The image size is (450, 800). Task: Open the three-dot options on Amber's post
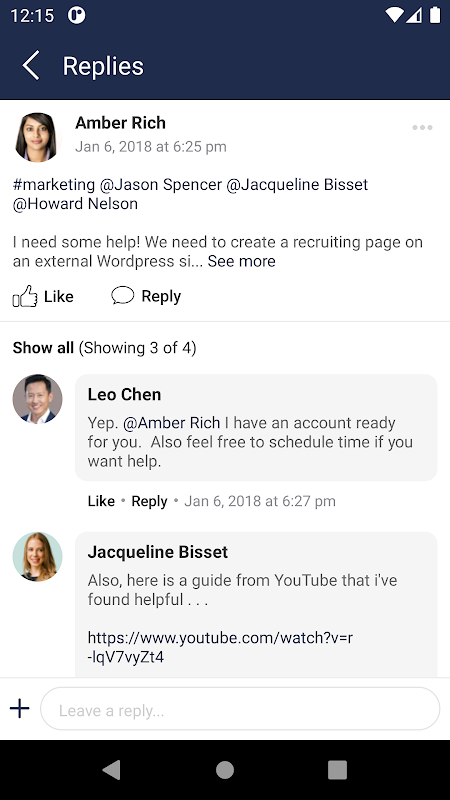tap(422, 128)
